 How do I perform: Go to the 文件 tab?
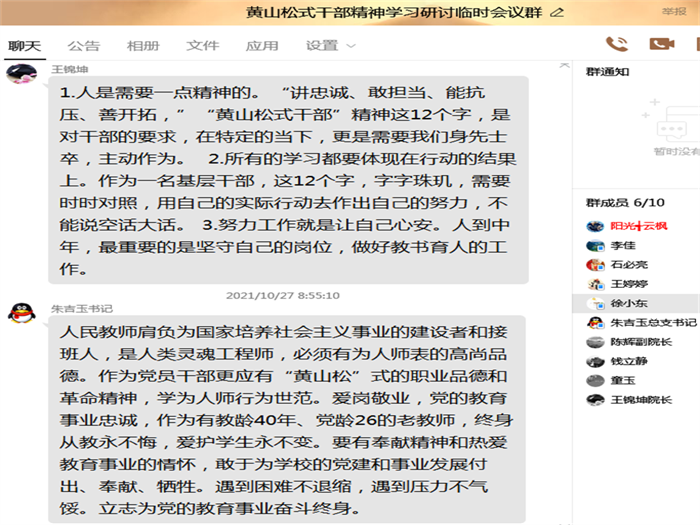click(x=203, y=46)
